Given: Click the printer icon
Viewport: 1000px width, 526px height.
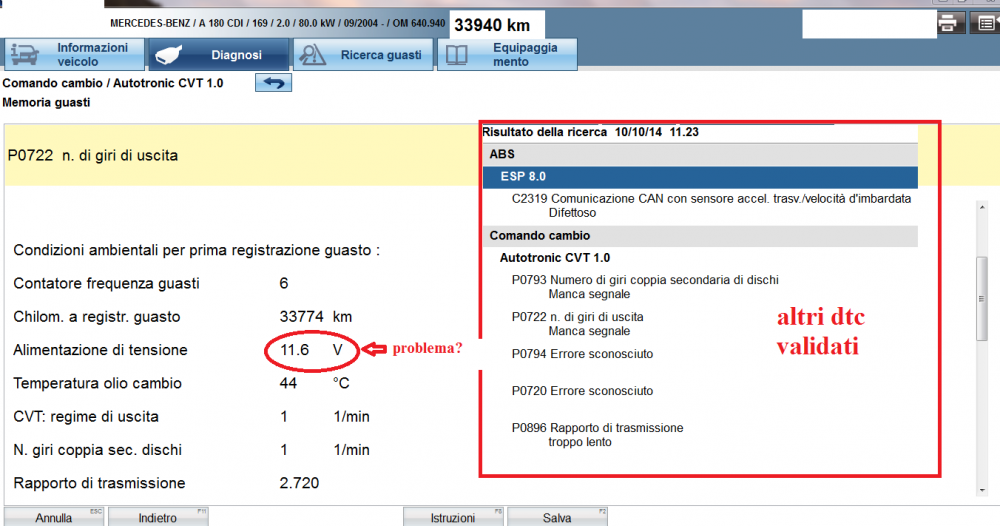Looking at the screenshot, I should point(948,24).
